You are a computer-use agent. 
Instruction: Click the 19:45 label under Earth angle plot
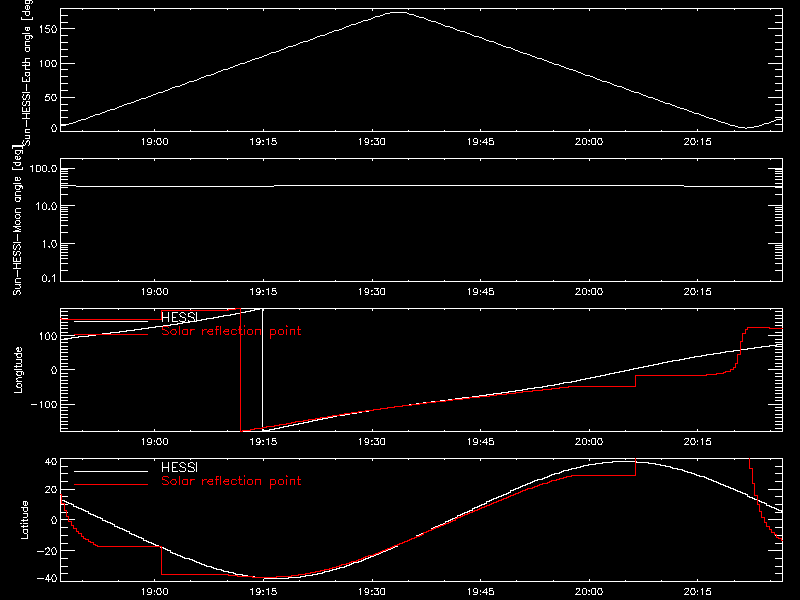481,141
